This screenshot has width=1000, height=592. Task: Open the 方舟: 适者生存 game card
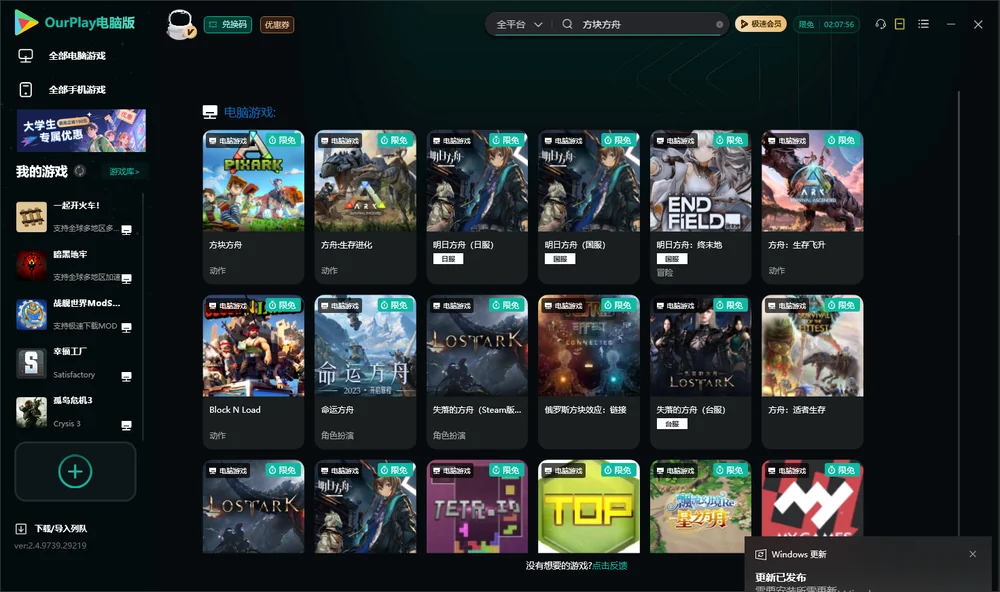pyautogui.click(x=812, y=372)
